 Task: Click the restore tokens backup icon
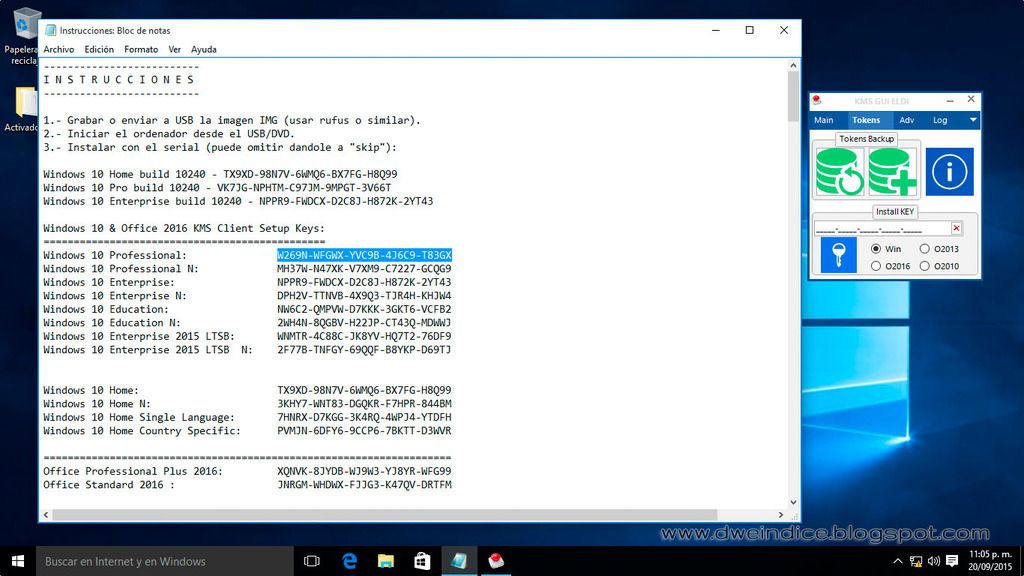click(x=840, y=171)
